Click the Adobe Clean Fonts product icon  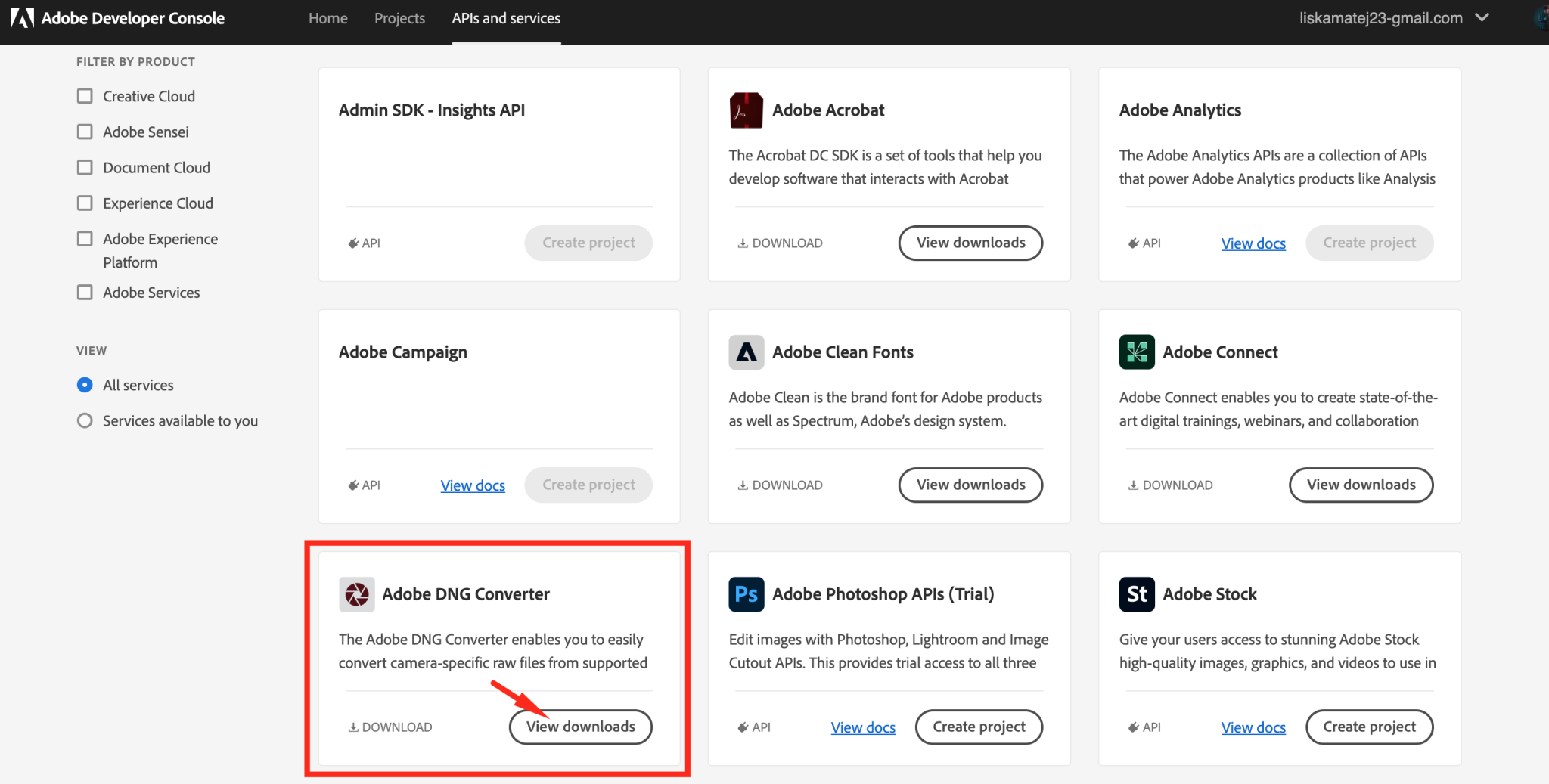747,352
